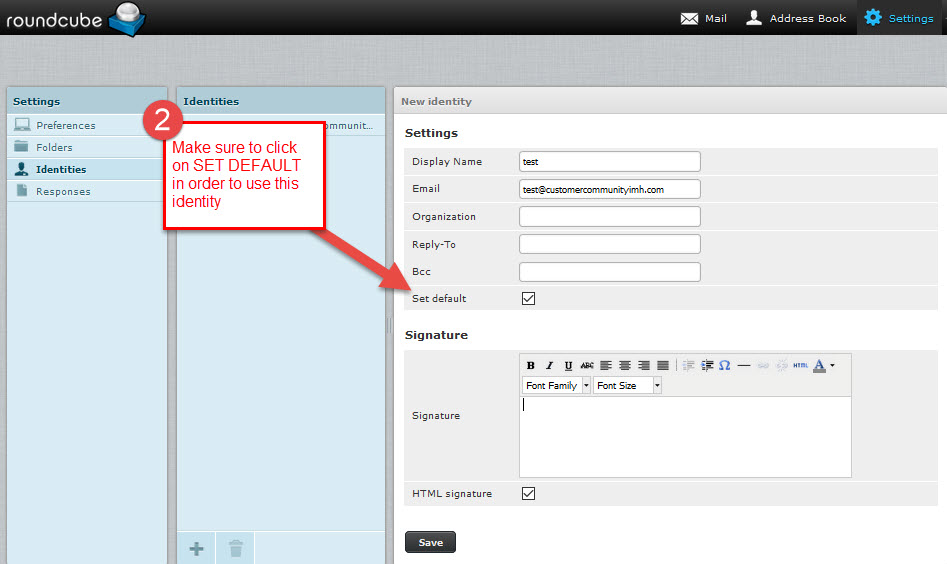Save the new identity
The height and width of the screenshot is (564, 947).
[430, 542]
